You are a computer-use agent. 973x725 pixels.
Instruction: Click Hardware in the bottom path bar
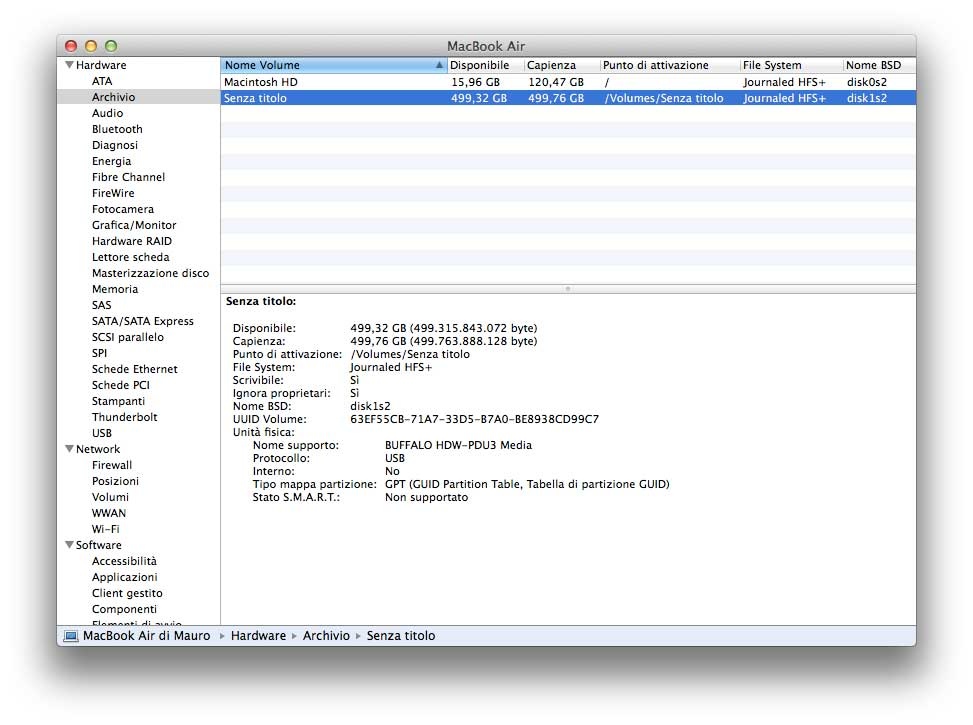[x=258, y=636]
